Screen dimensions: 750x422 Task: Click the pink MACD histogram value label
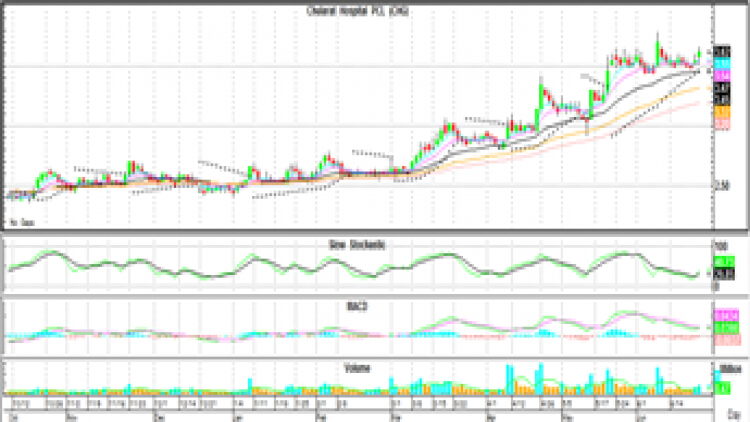[x=727, y=340]
